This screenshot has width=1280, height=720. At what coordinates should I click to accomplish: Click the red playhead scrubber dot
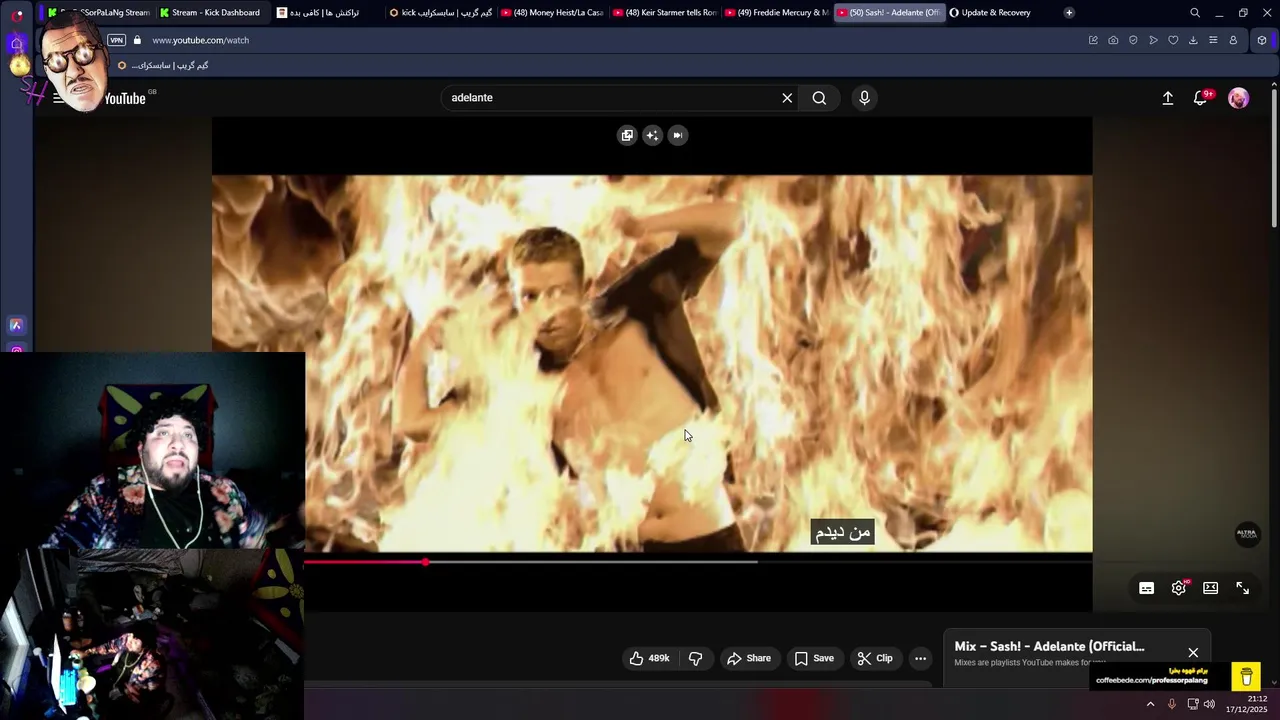[426, 562]
